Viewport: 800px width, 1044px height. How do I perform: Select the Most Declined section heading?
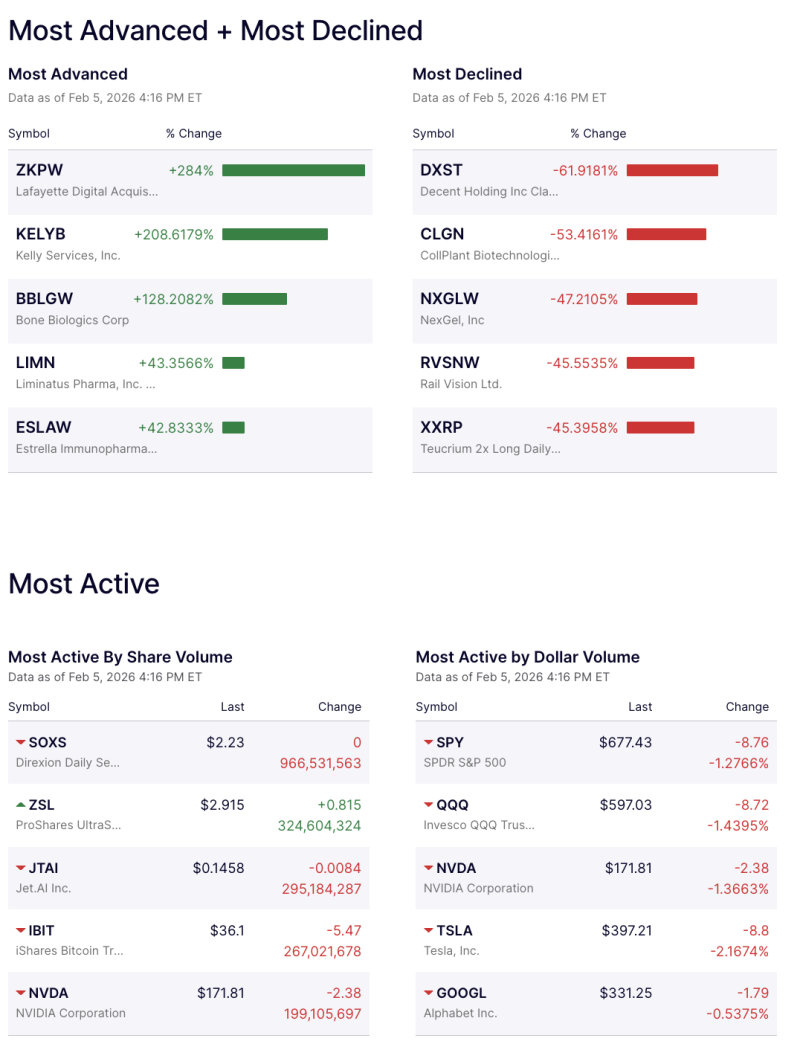[x=466, y=73]
